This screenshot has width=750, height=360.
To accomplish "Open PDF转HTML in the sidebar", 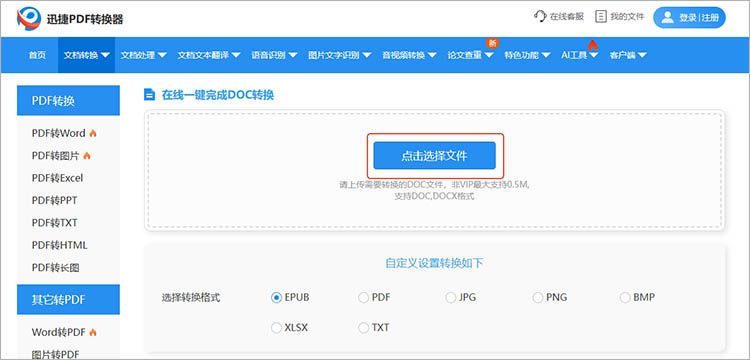I will [x=60, y=246].
